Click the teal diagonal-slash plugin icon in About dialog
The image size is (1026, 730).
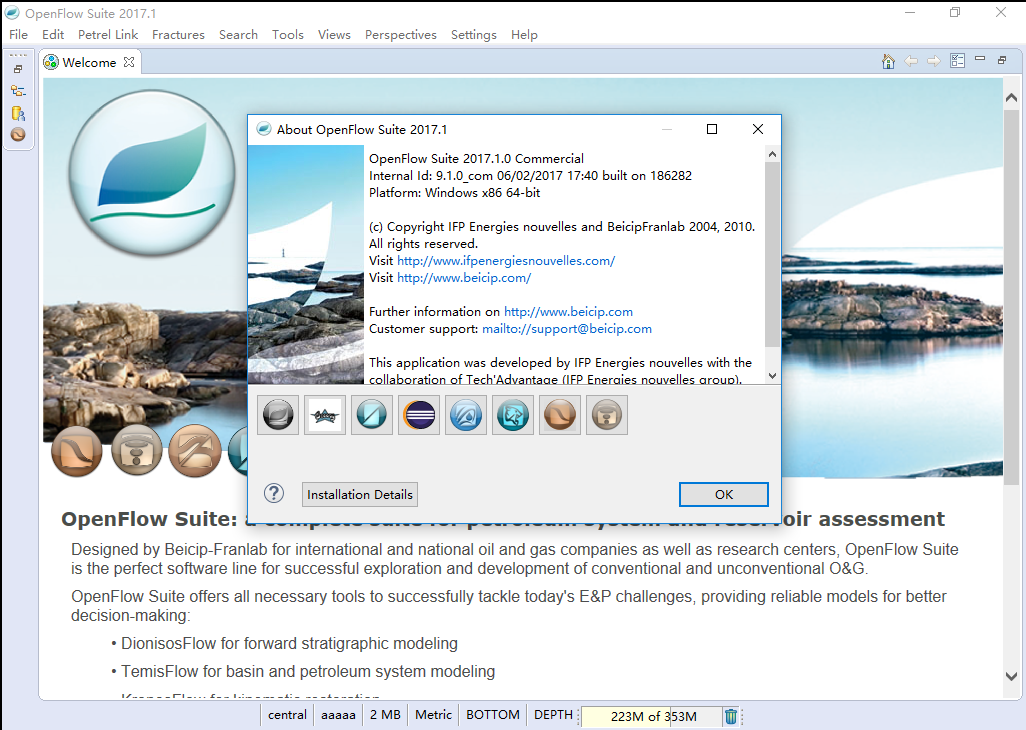(x=372, y=415)
